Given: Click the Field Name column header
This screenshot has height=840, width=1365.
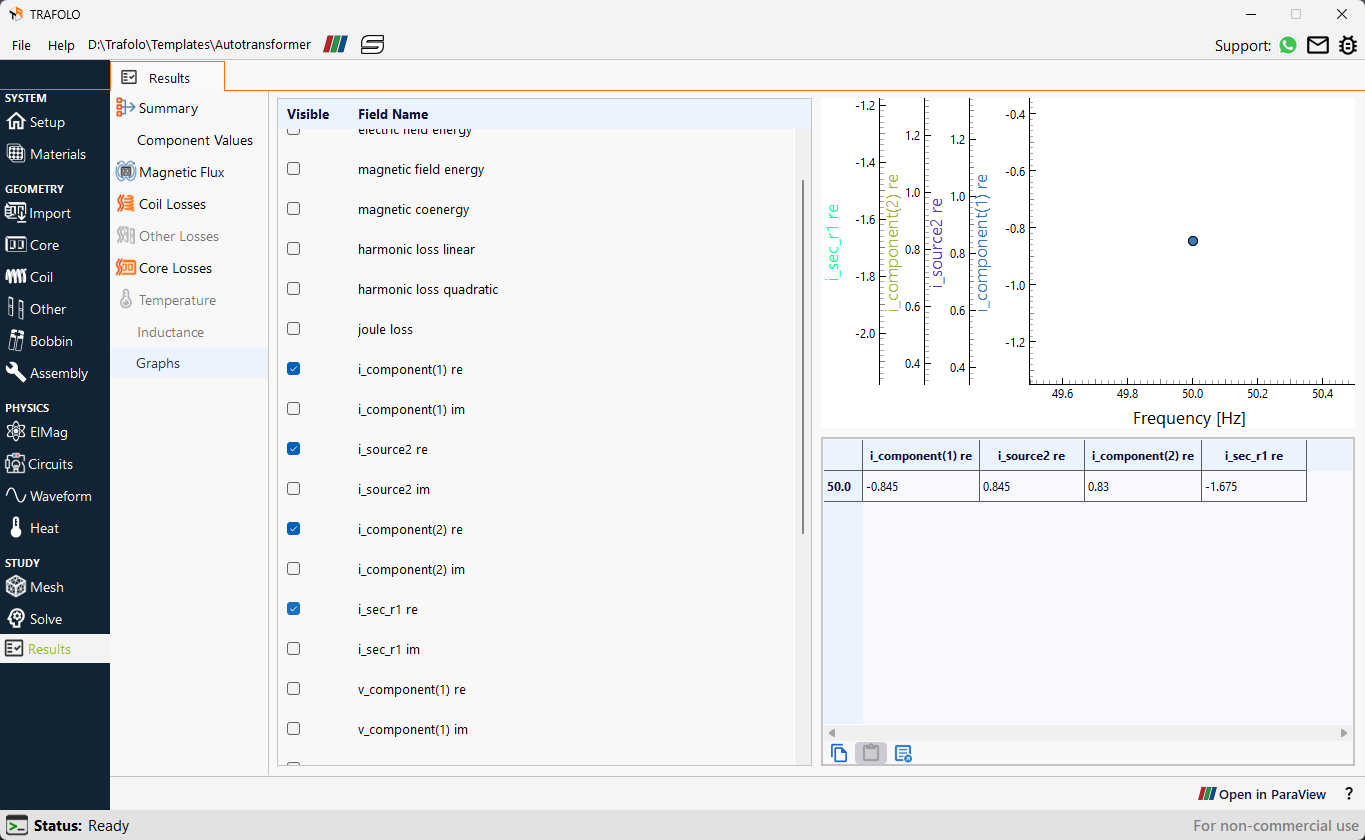Looking at the screenshot, I should [393, 114].
